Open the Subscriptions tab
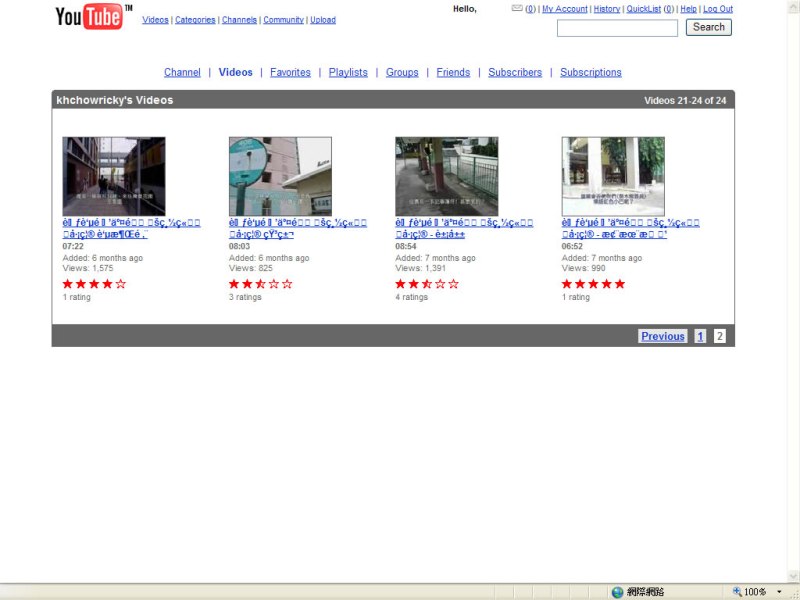The image size is (800, 600). point(591,72)
